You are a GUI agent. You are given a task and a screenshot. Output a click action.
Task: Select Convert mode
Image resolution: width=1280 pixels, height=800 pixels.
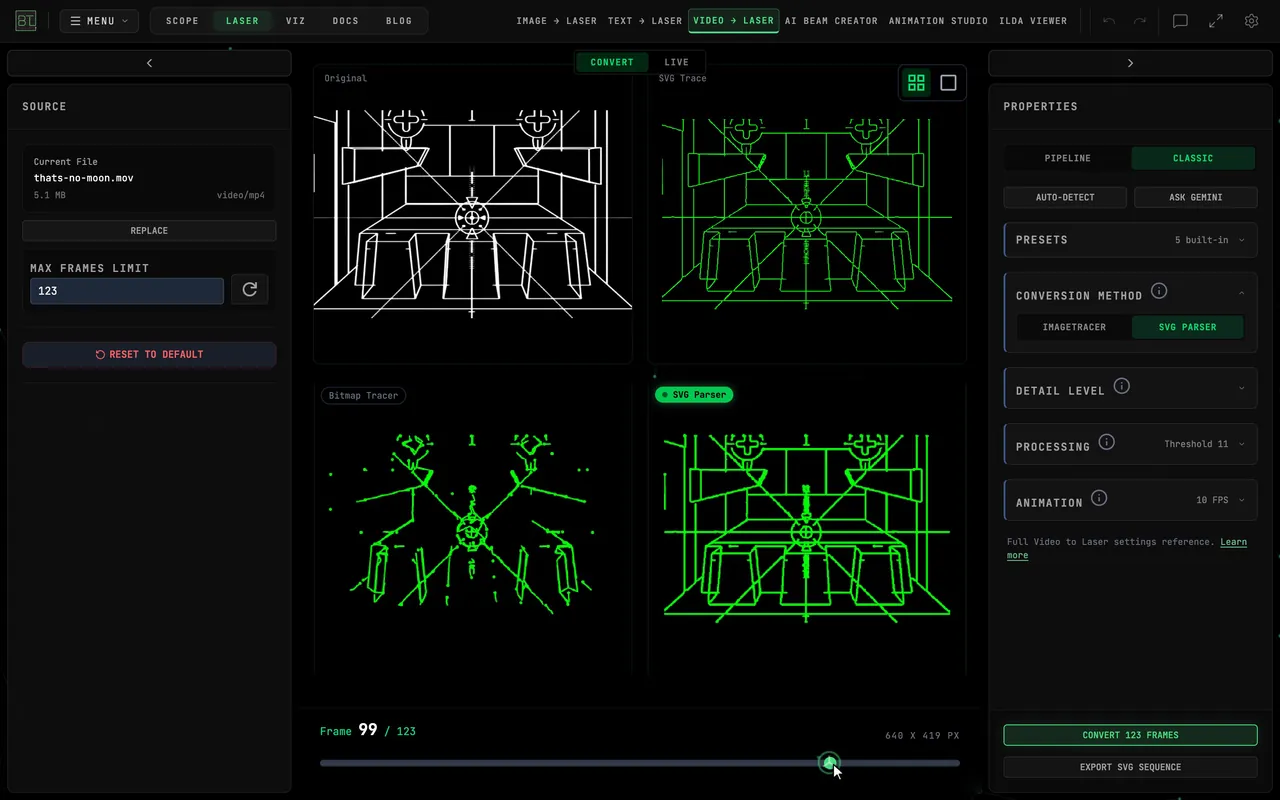pyautogui.click(x=612, y=62)
